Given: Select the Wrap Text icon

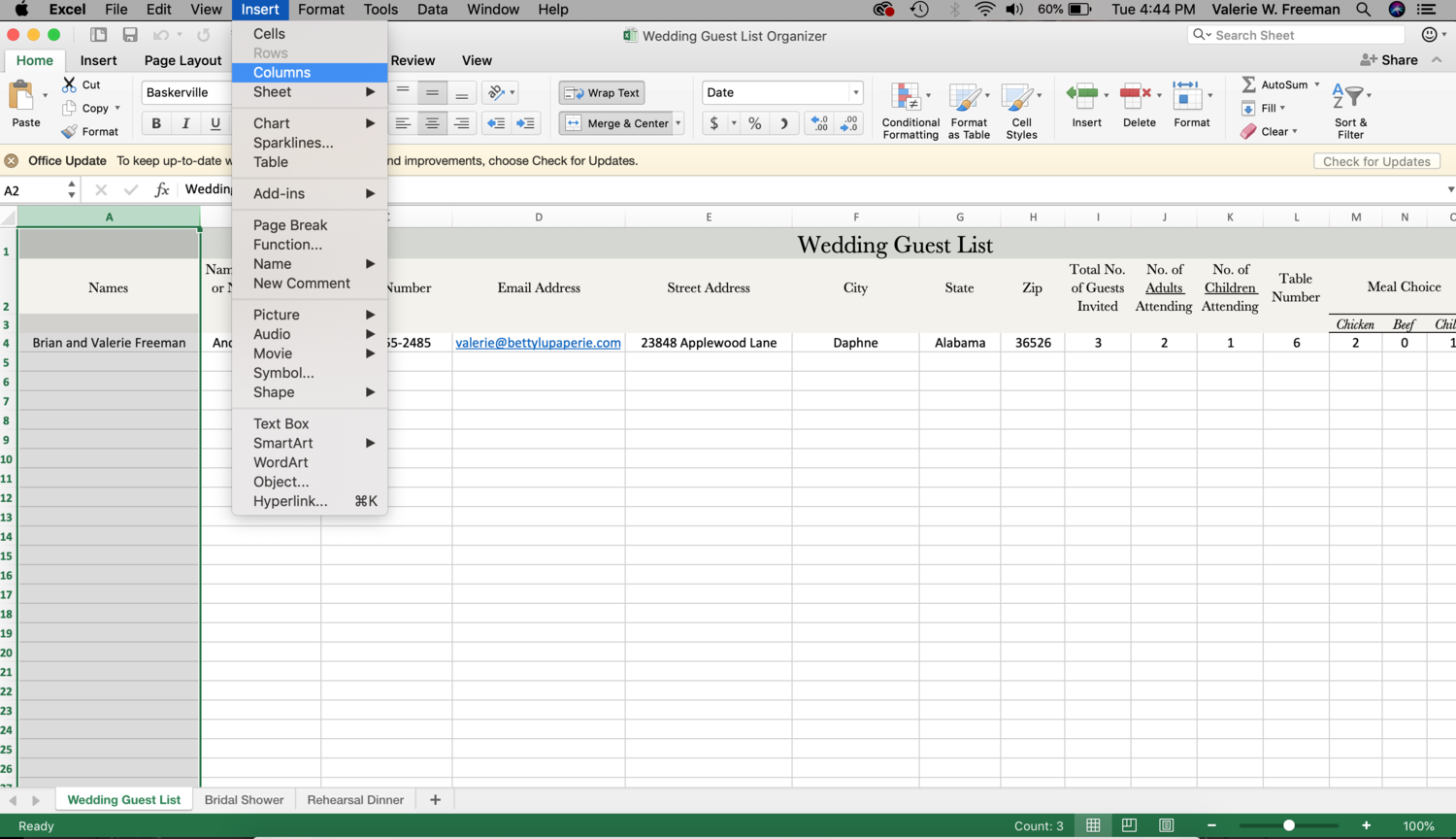Looking at the screenshot, I should [601, 92].
